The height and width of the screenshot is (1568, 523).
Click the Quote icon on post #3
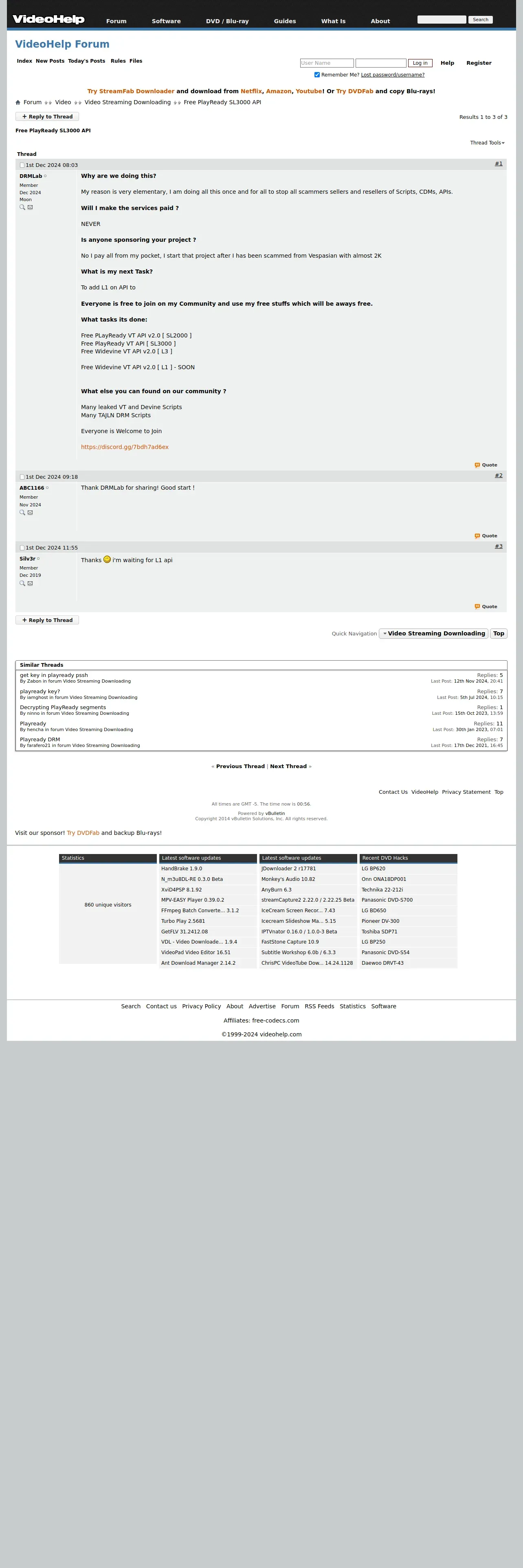(x=477, y=607)
